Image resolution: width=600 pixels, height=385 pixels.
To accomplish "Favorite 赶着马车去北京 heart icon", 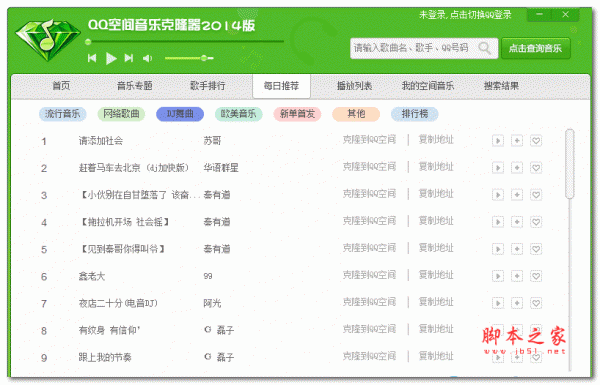I will (536, 168).
